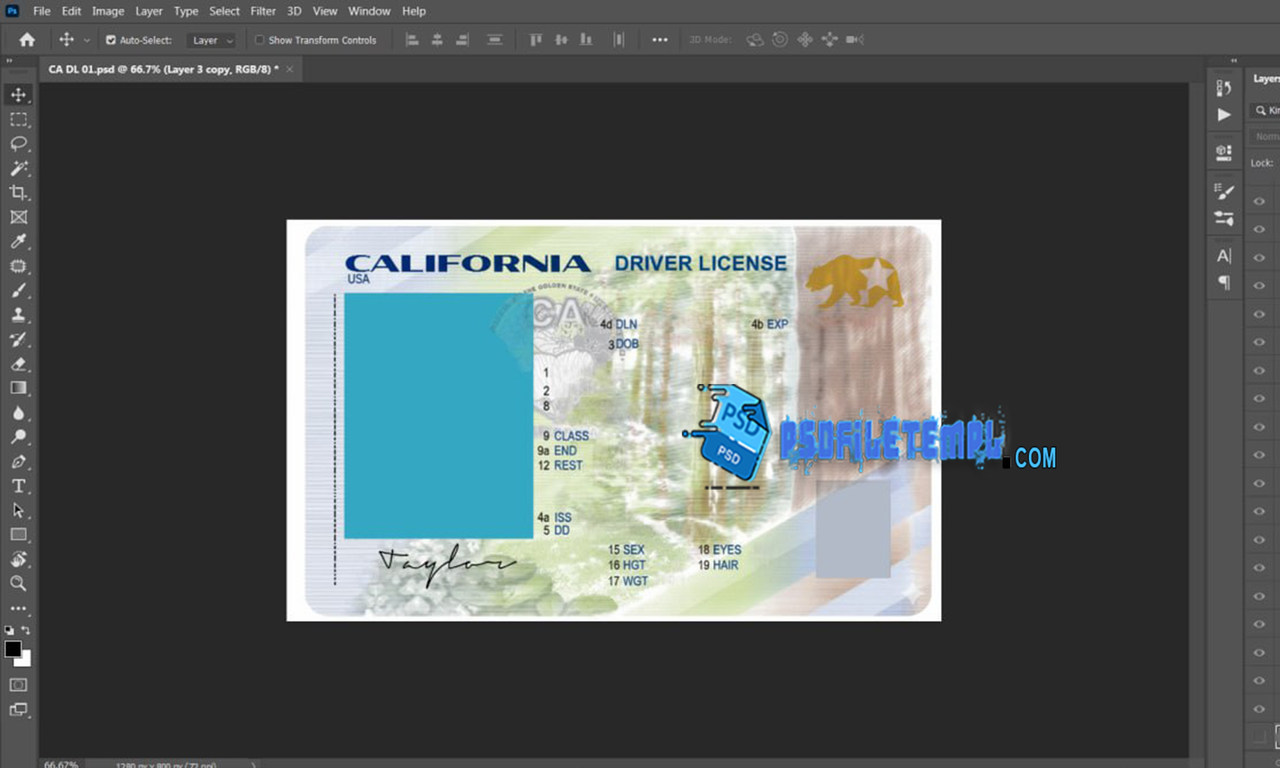
Task: Open the Image menu
Action: 108,11
